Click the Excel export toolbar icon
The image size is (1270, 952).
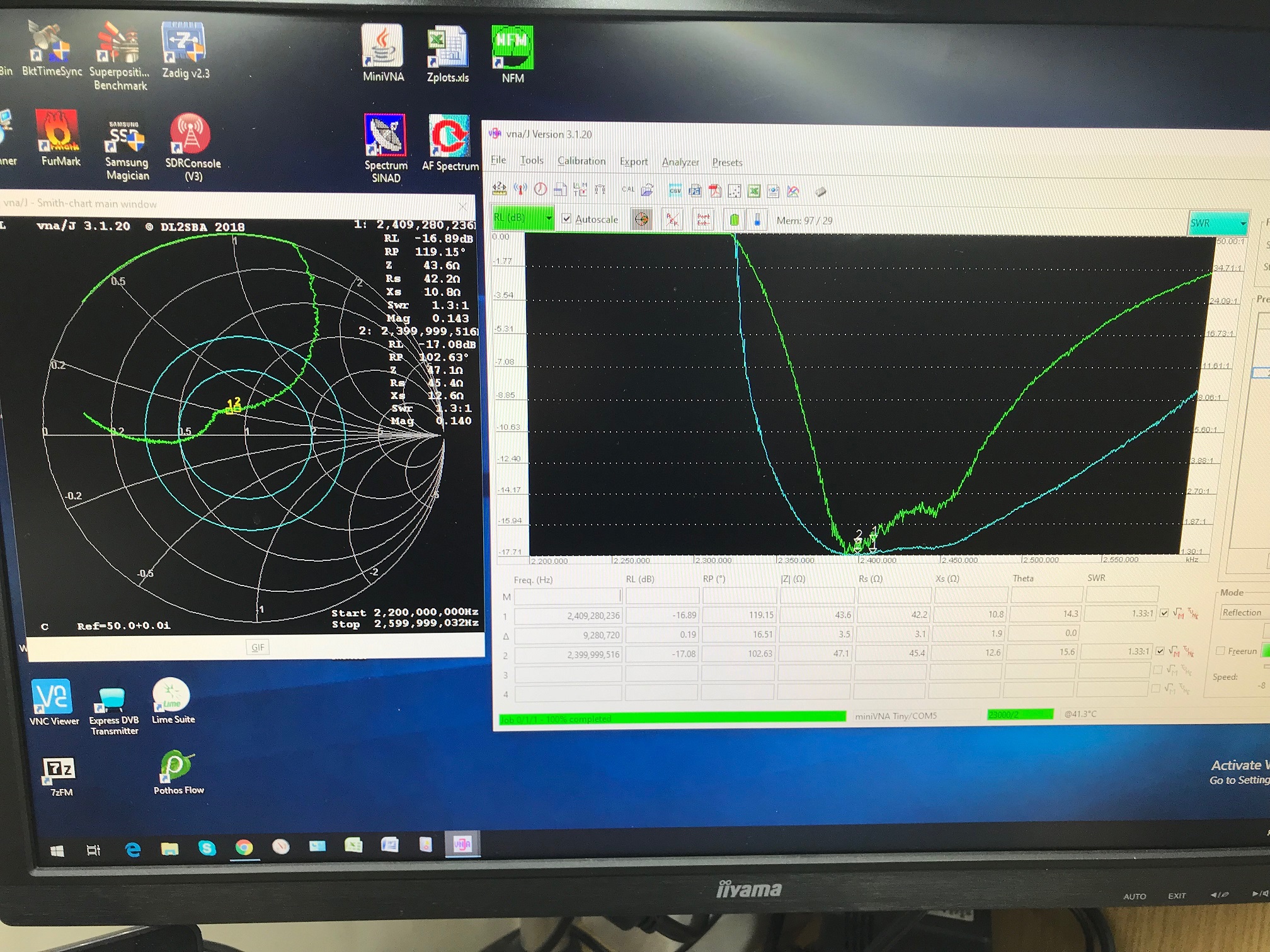(x=754, y=191)
